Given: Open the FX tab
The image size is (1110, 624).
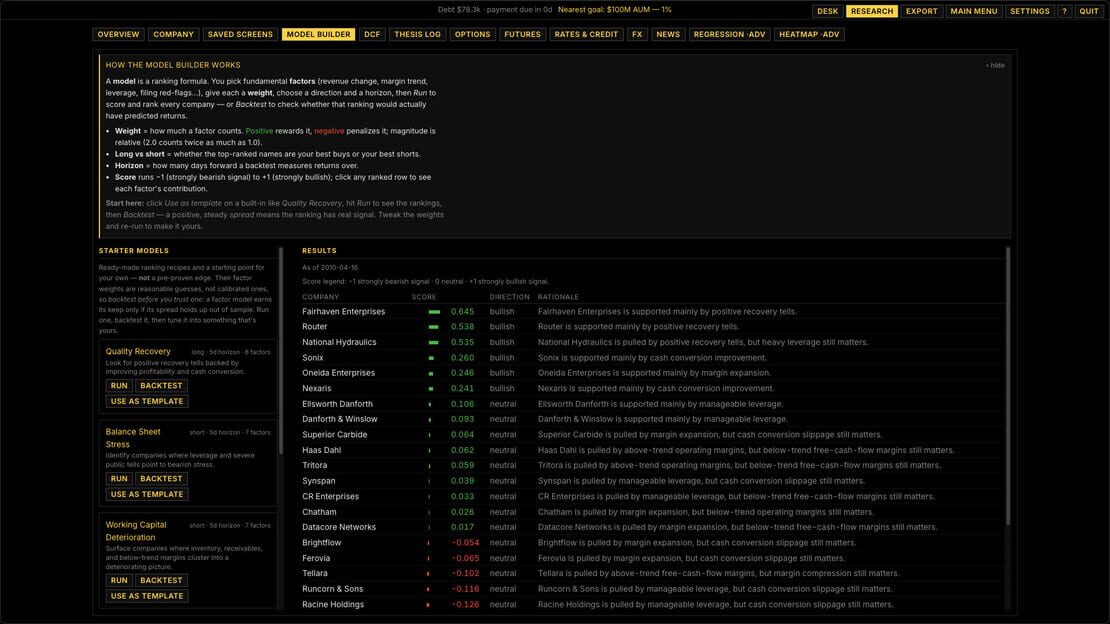Looking at the screenshot, I should point(637,34).
